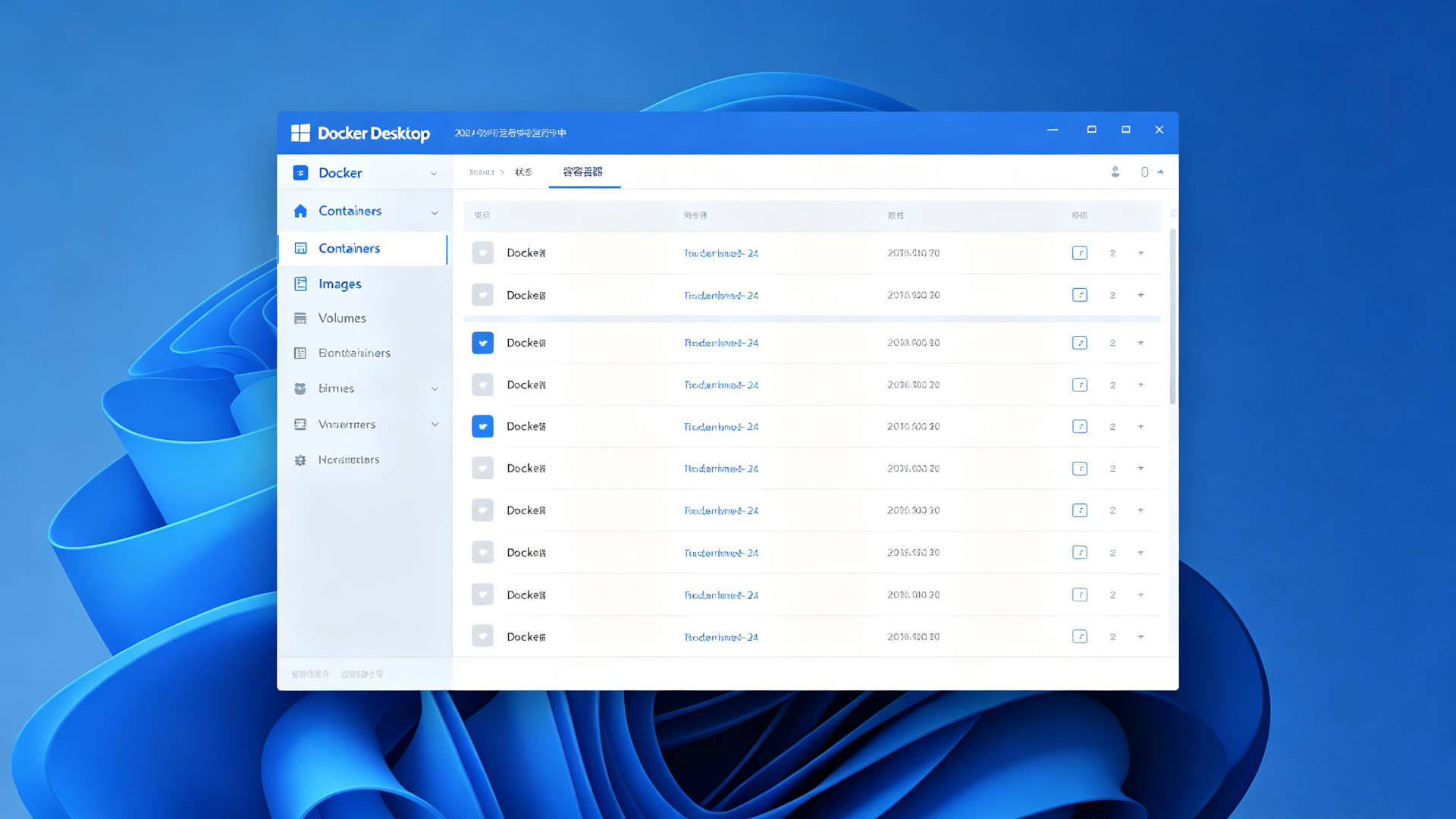Expand the first row with its plus icon
The height and width of the screenshot is (819, 1456).
tap(1141, 253)
